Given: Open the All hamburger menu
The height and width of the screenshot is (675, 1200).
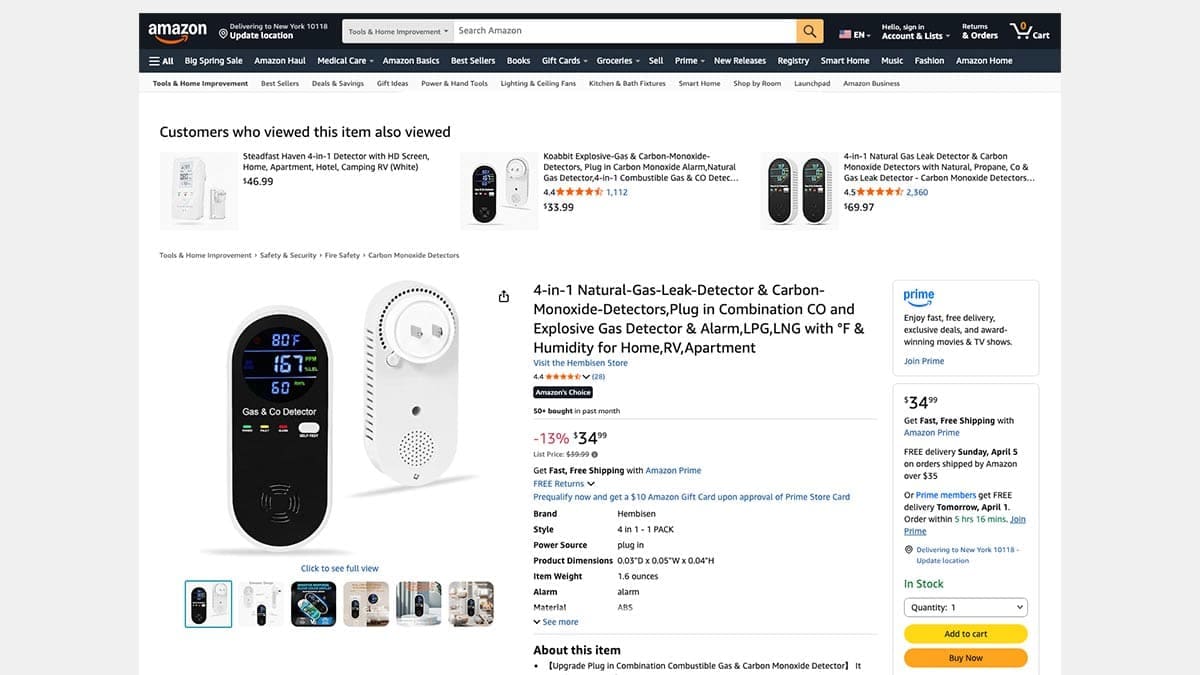Looking at the screenshot, I should click(161, 61).
